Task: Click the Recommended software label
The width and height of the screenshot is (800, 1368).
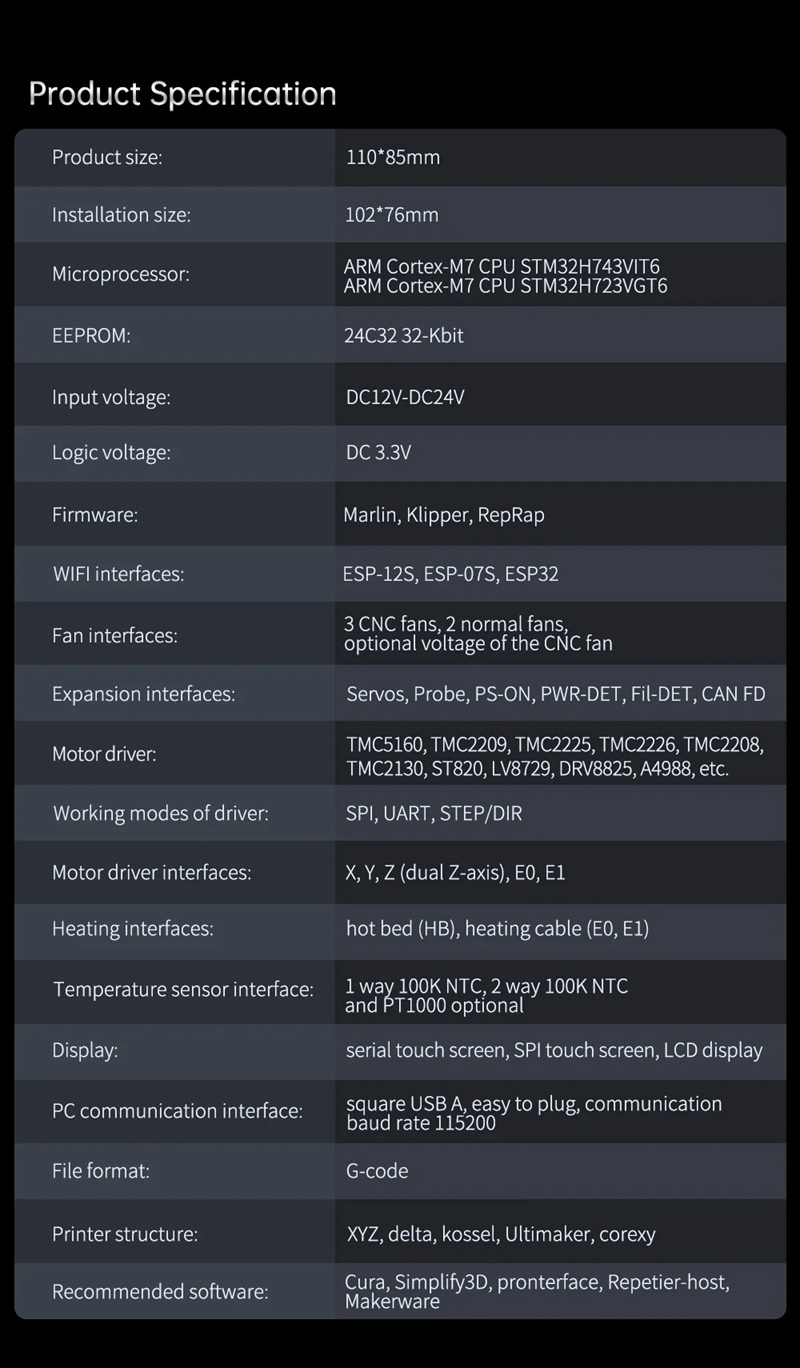Action: point(160,1292)
